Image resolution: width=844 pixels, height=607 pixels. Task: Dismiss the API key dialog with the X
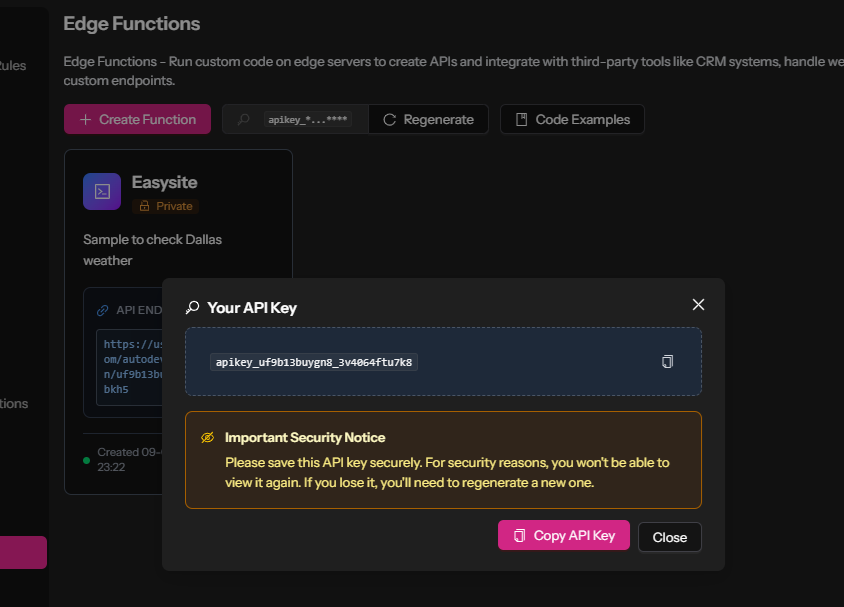coord(698,305)
